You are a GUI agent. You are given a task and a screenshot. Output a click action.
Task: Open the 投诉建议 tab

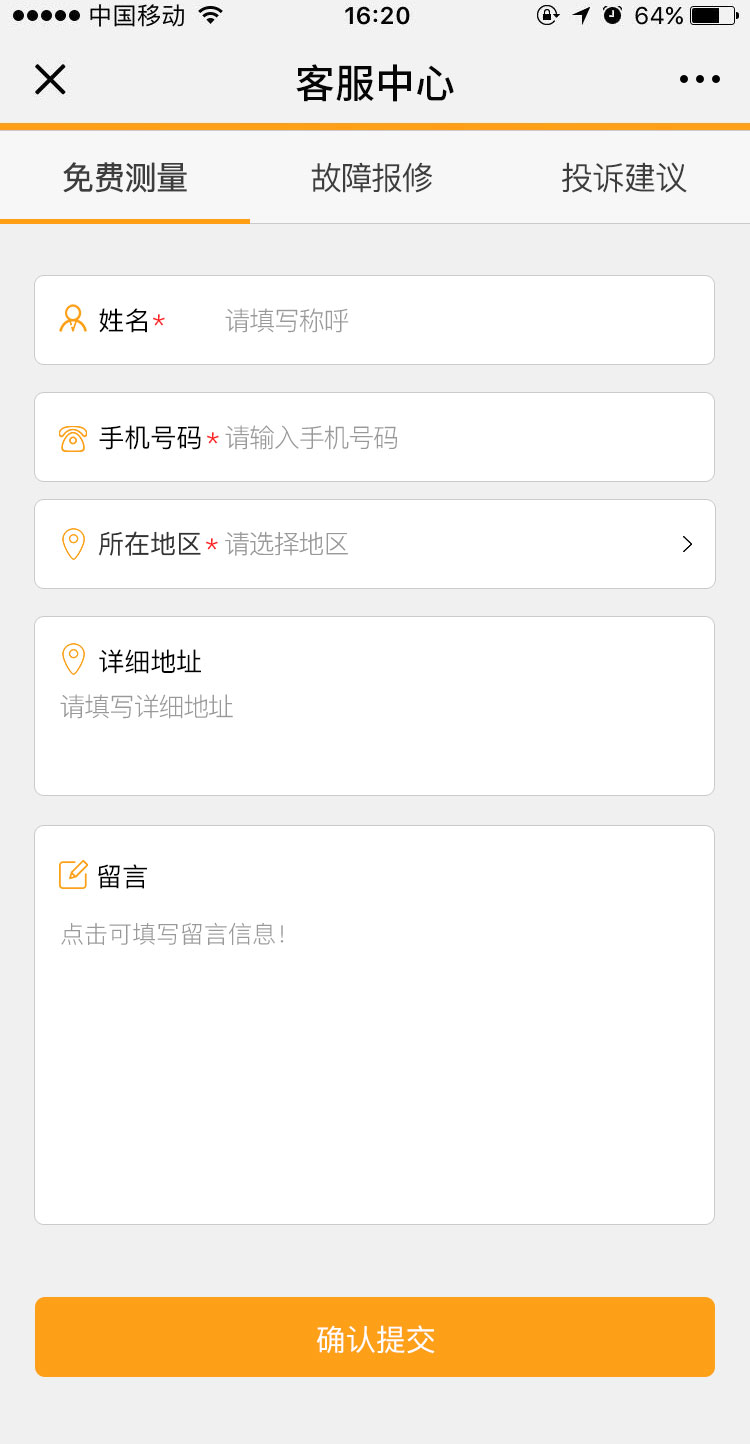pos(624,178)
